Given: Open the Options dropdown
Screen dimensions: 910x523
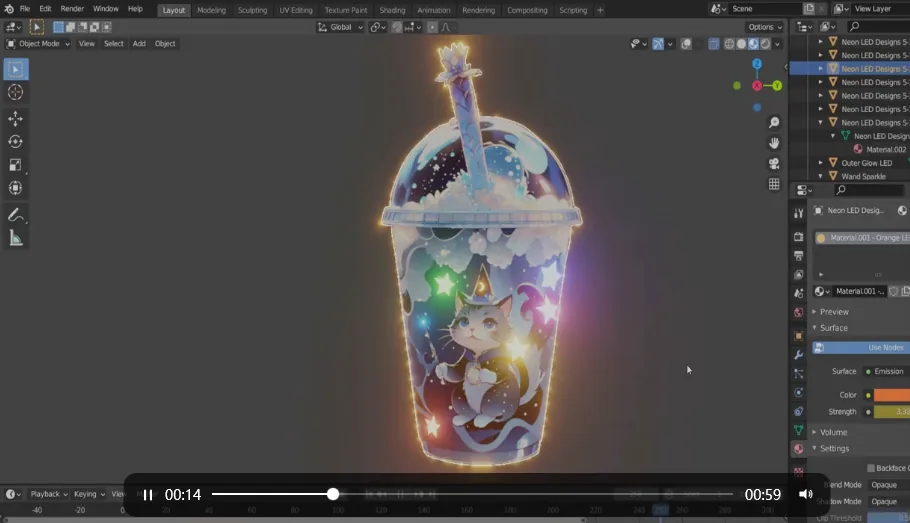Looking at the screenshot, I should click(765, 27).
